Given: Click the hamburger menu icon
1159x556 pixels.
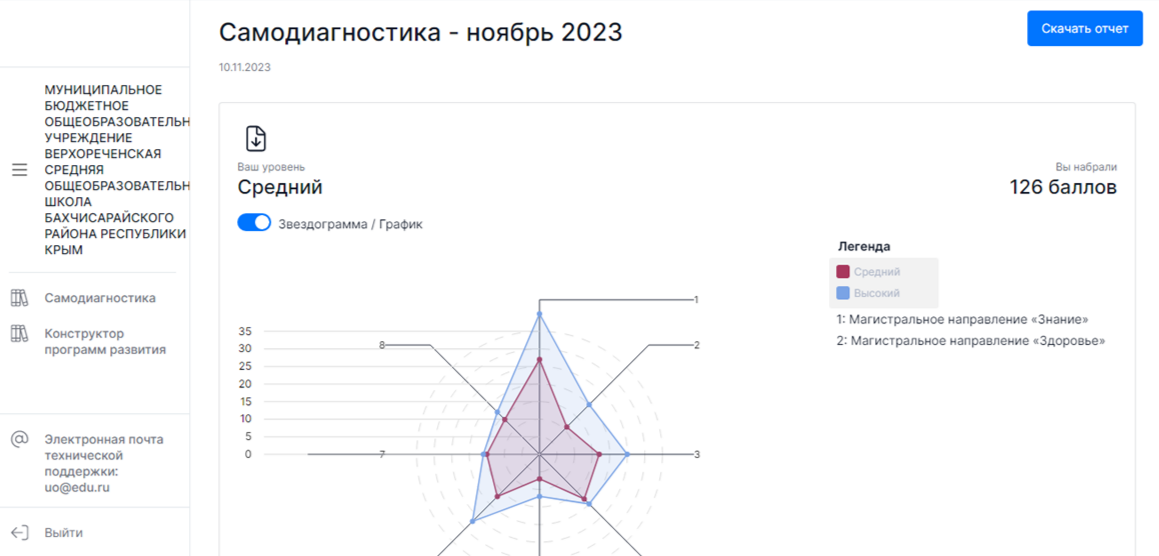Looking at the screenshot, I should [x=19, y=170].
